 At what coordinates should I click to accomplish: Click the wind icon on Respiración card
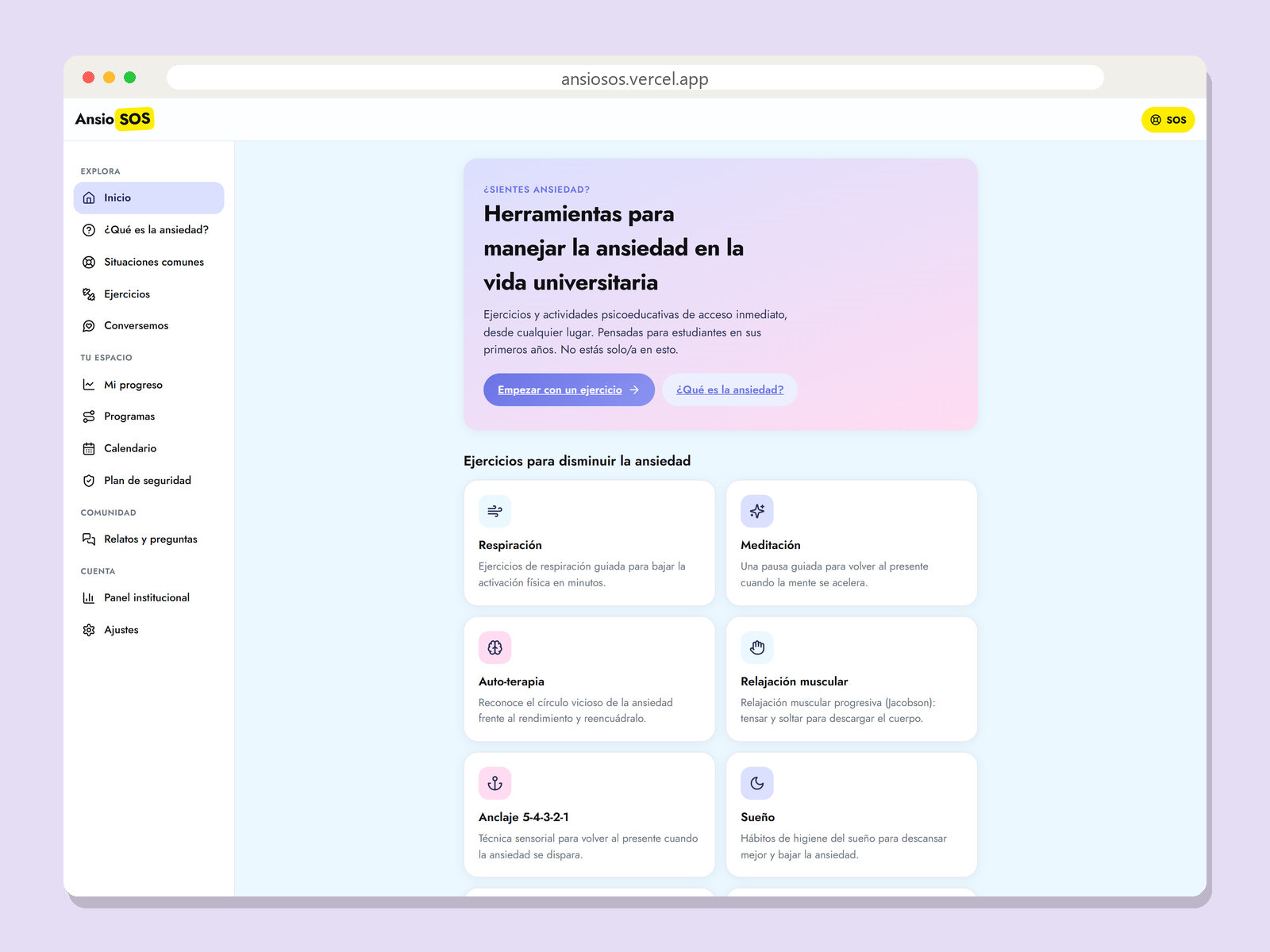(495, 511)
